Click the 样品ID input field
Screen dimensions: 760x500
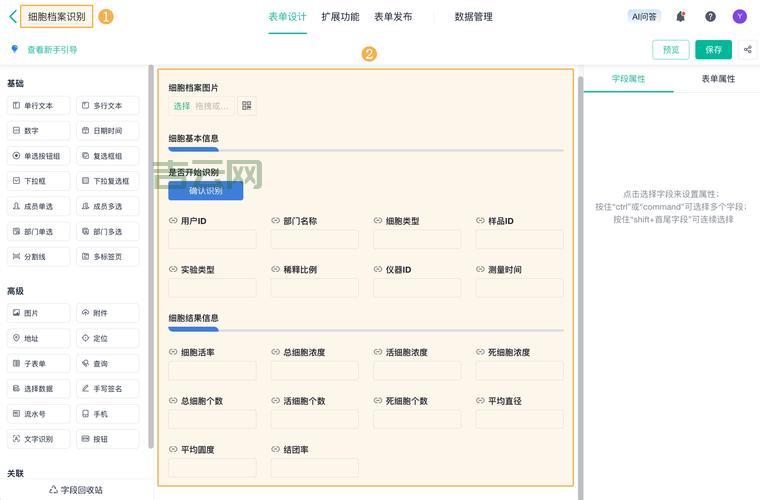tap(520, 240)
